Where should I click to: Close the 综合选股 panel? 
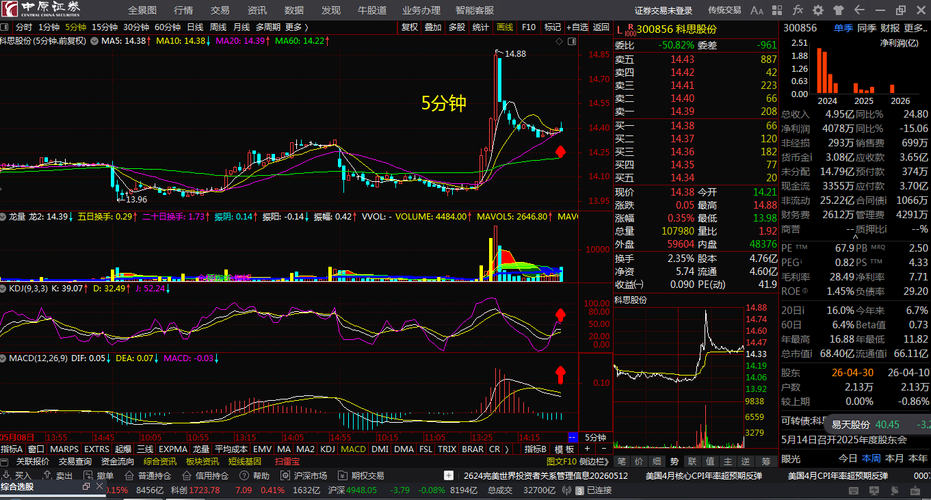click(99, 486)
